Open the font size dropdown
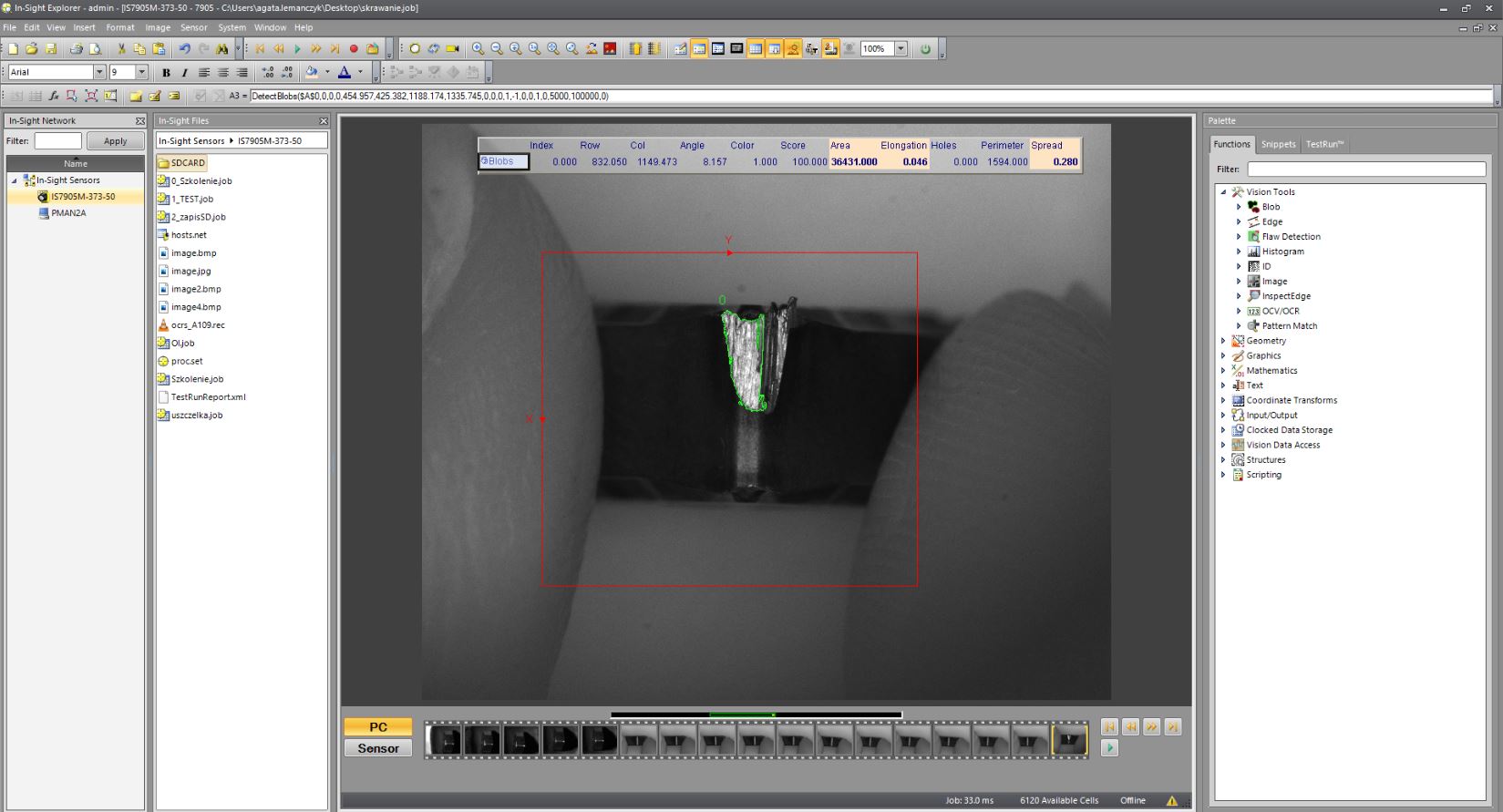 141,72
